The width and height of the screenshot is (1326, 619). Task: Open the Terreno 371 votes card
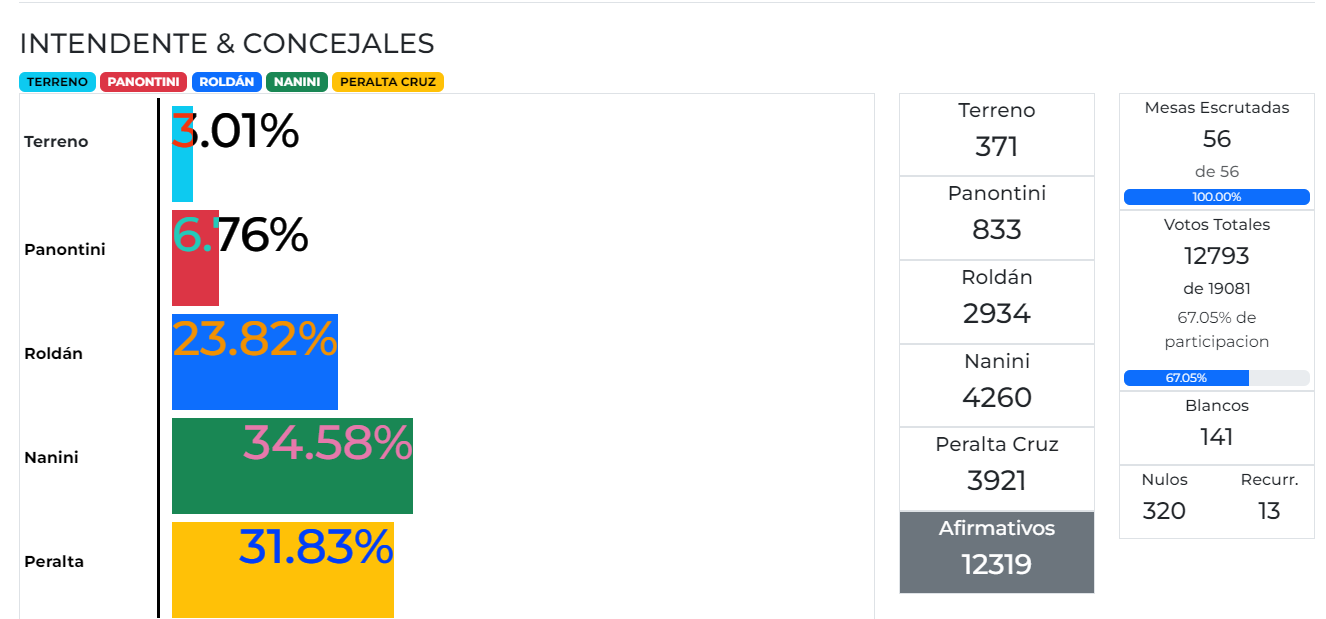click(x=997, y=135)
